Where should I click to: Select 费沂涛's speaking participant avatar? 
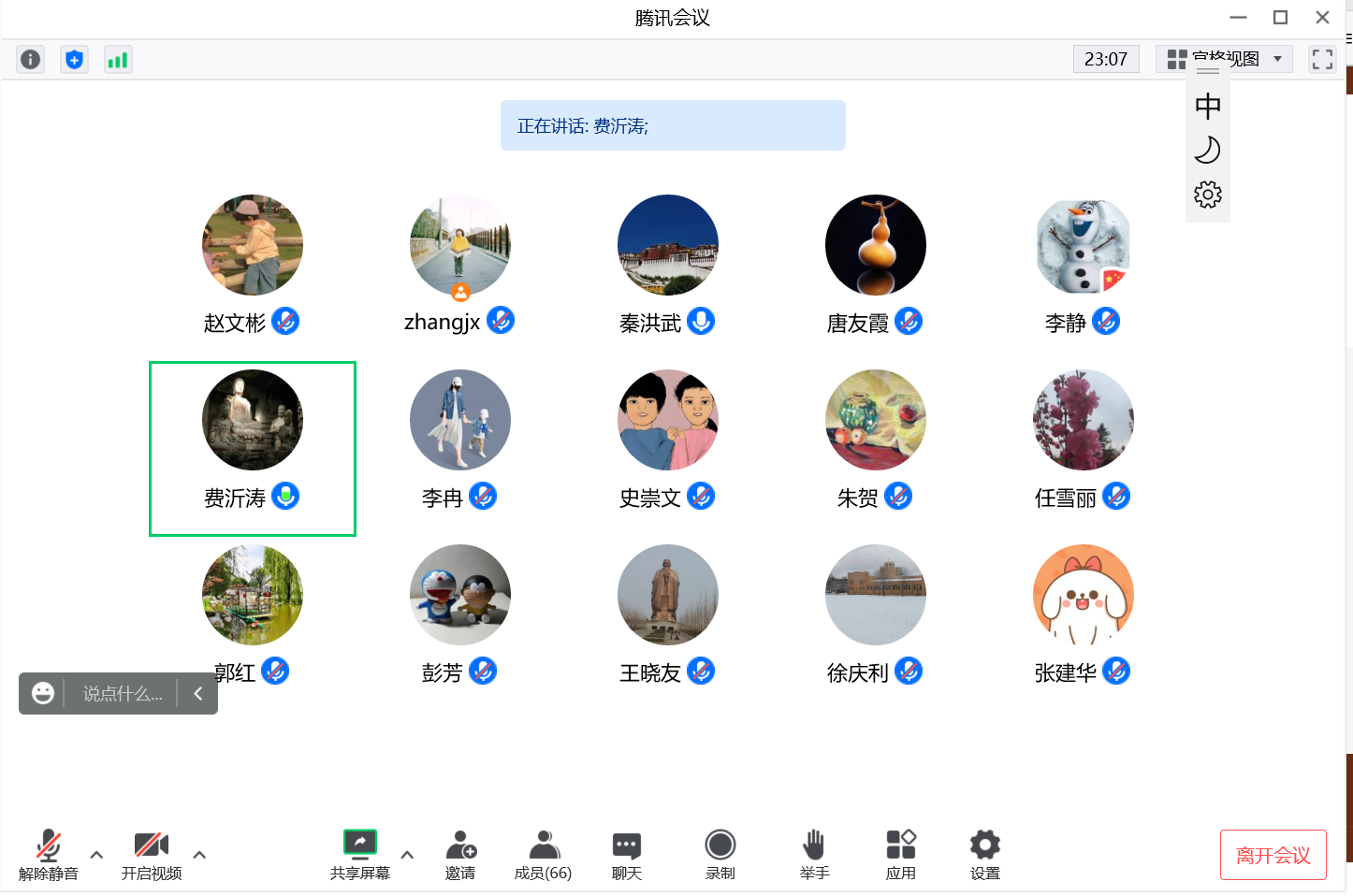pyautogui.click(x=253, y=420)
